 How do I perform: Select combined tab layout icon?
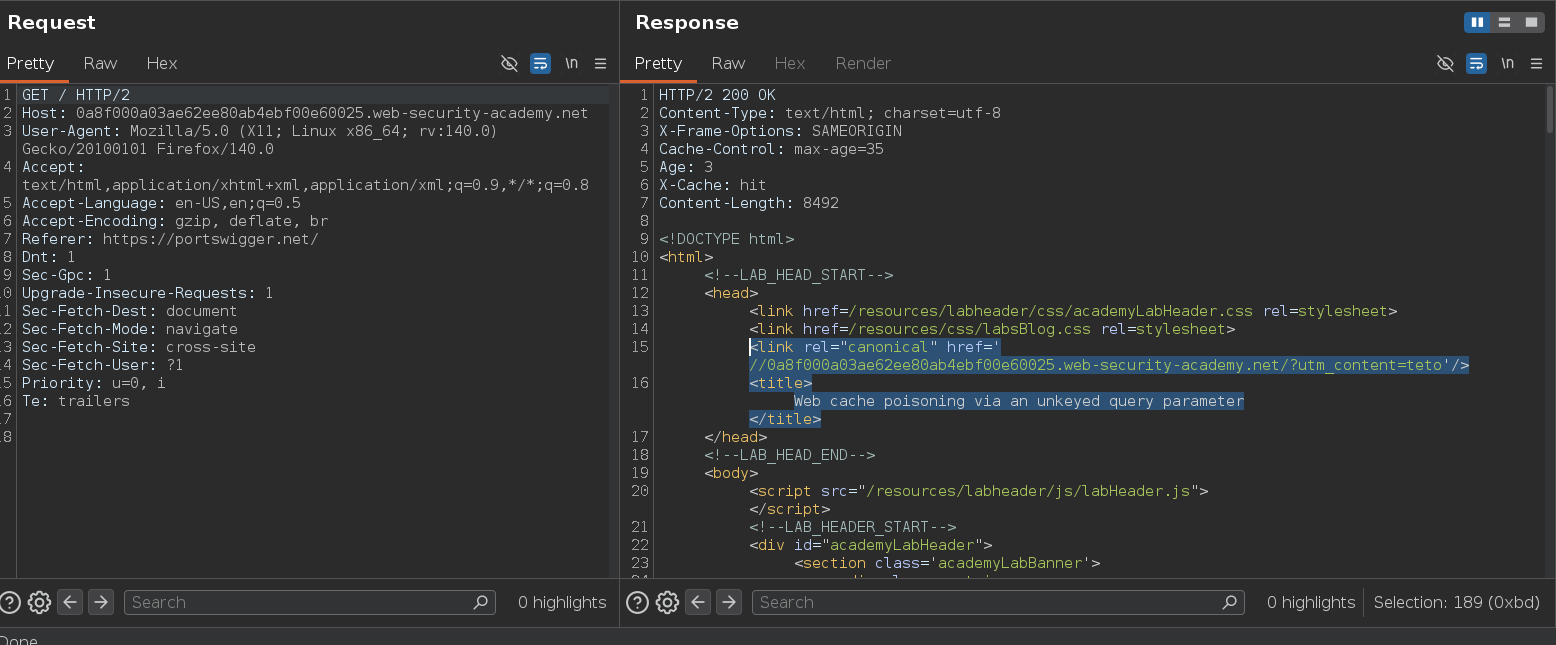click(x=1531, y=22)
